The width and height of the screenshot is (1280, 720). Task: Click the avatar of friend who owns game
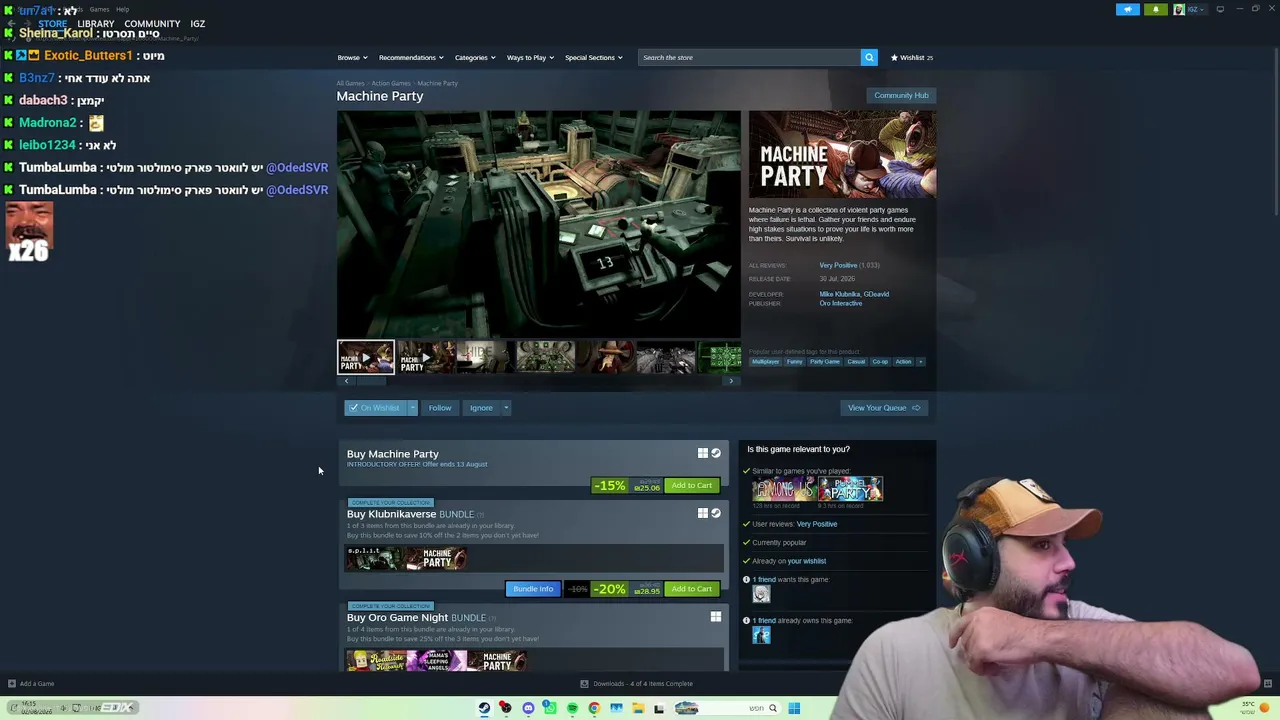point(761,635)
